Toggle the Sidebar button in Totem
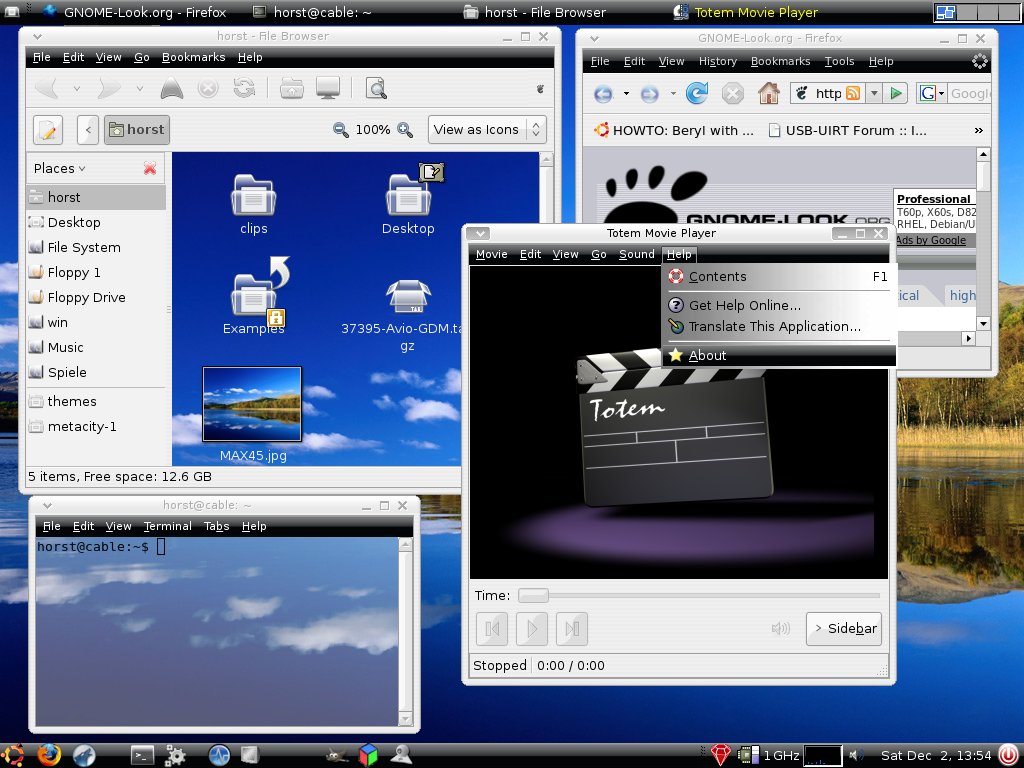The height and width of the screenshot is (768, 1024). click(844, 629)
